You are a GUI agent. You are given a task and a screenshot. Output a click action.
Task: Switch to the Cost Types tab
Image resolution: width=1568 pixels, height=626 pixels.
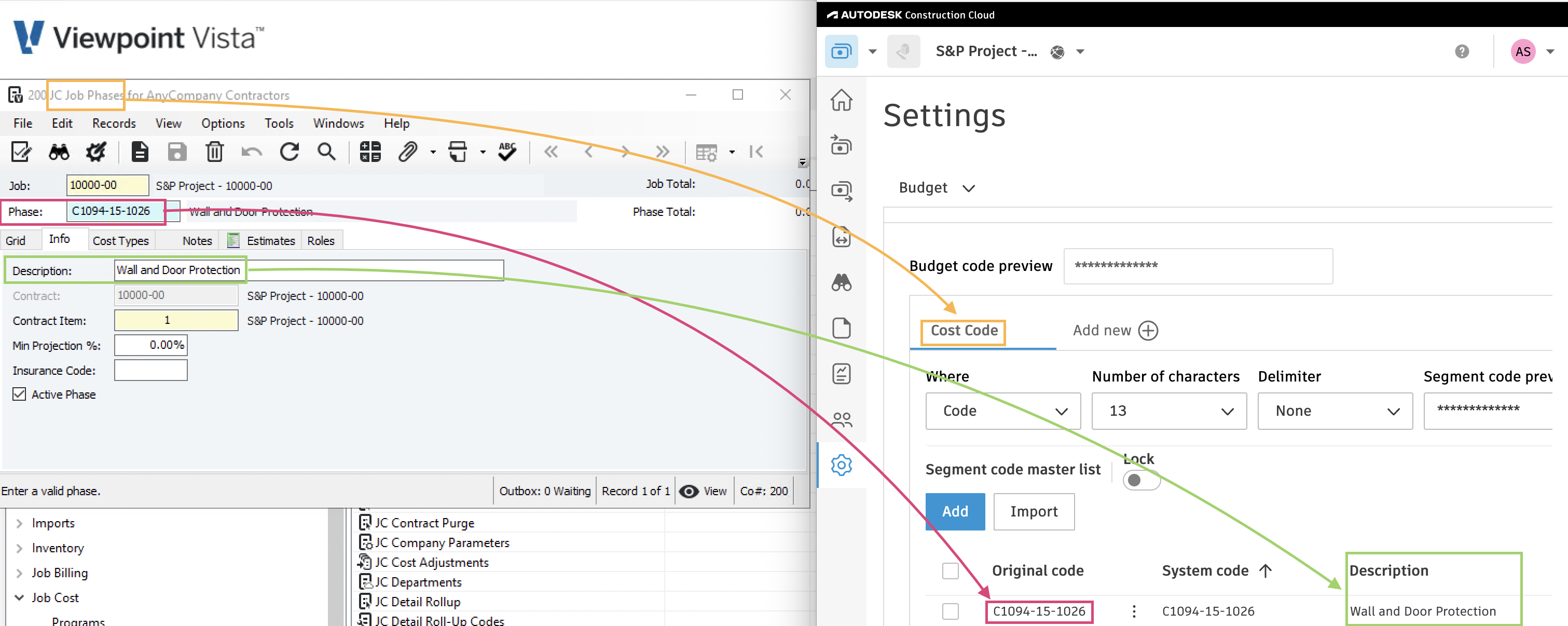(120, 240)
